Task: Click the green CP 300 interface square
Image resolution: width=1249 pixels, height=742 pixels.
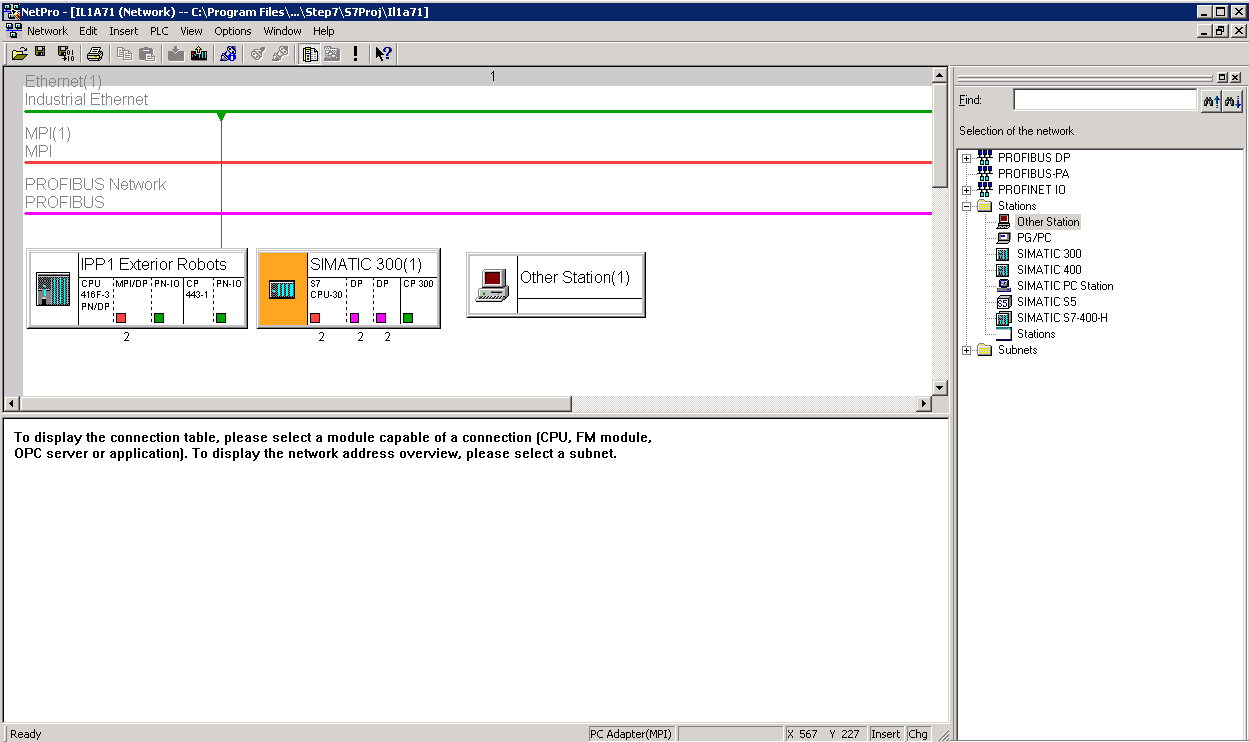Action: tap(408, 318)
